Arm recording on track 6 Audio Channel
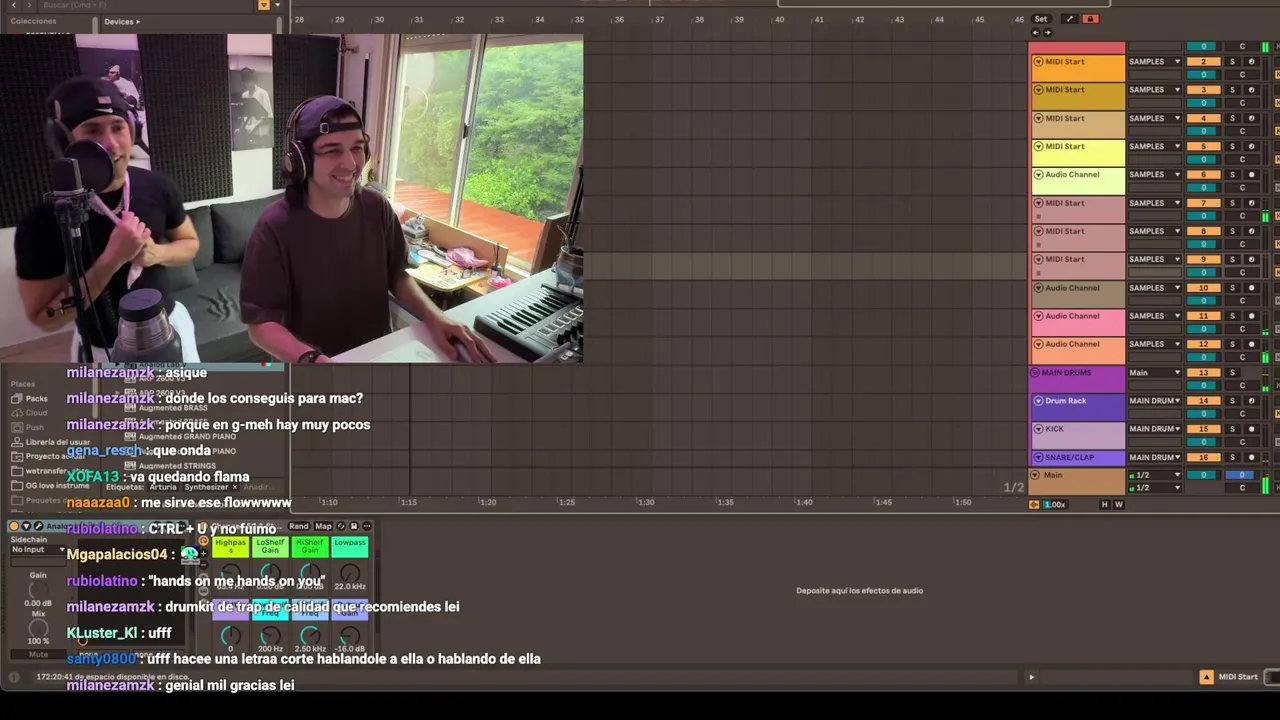1280x720 pixels. pyautogui.click(x=1251, y=175)
